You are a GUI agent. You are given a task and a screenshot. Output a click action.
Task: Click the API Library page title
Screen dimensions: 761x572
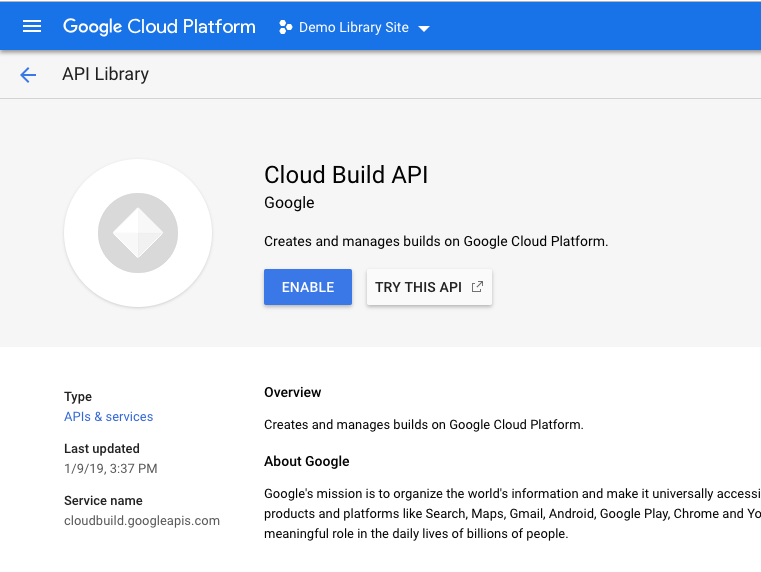coord(105,74)
